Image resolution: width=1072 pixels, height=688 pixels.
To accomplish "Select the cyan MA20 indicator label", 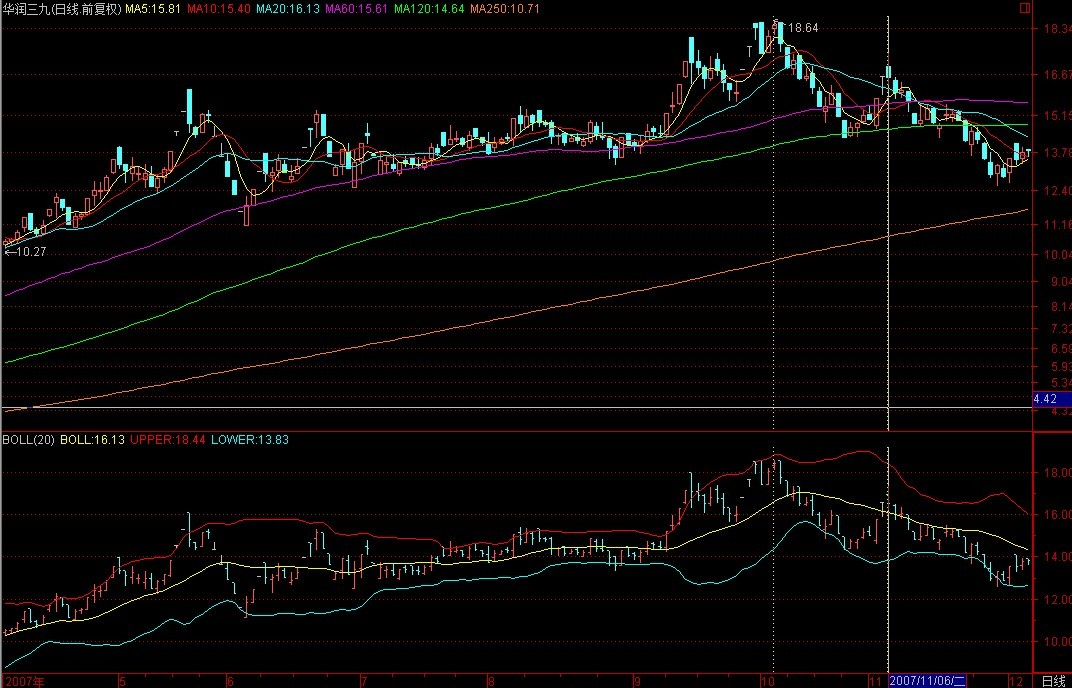I will (x=287, y=9).
